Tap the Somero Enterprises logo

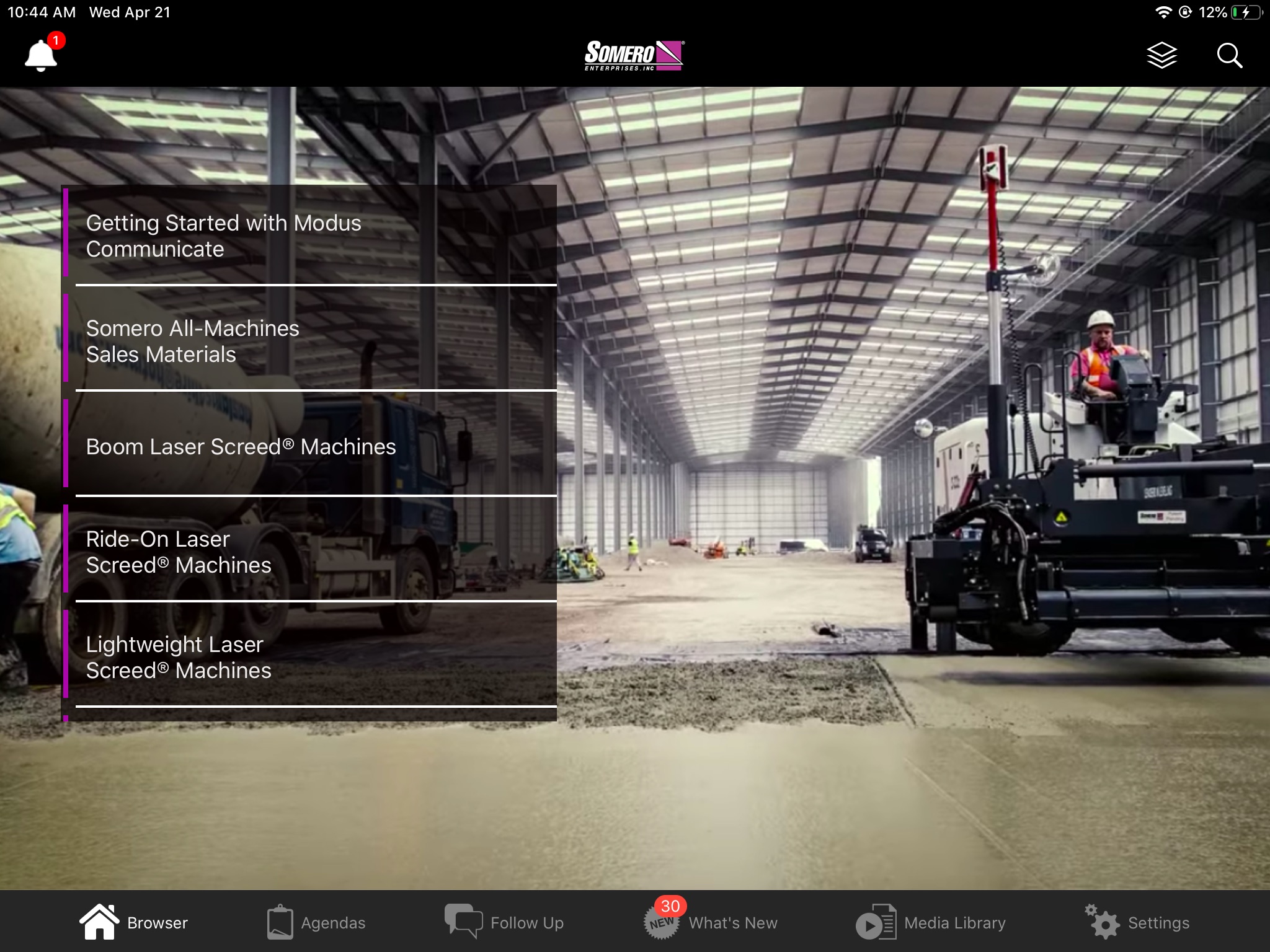tap(634, 55)
